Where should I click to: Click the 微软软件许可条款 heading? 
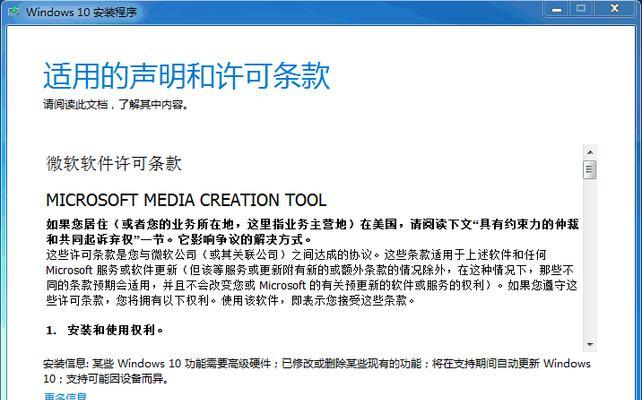(x=114, y=163)
